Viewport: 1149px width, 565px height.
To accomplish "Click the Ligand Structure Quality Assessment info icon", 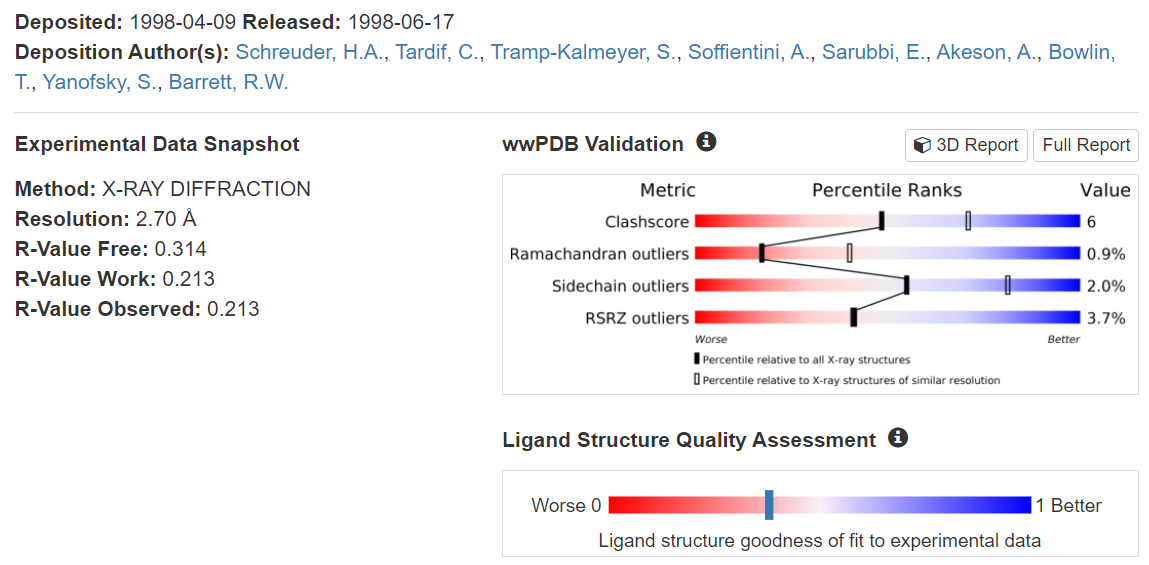I will (898, 438).
